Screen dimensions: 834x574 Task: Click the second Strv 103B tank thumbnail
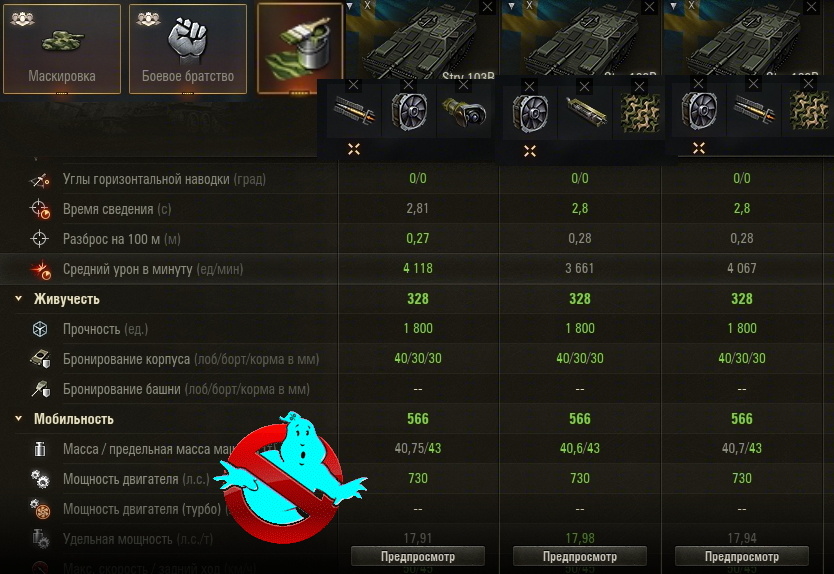(x=580, y=38)
